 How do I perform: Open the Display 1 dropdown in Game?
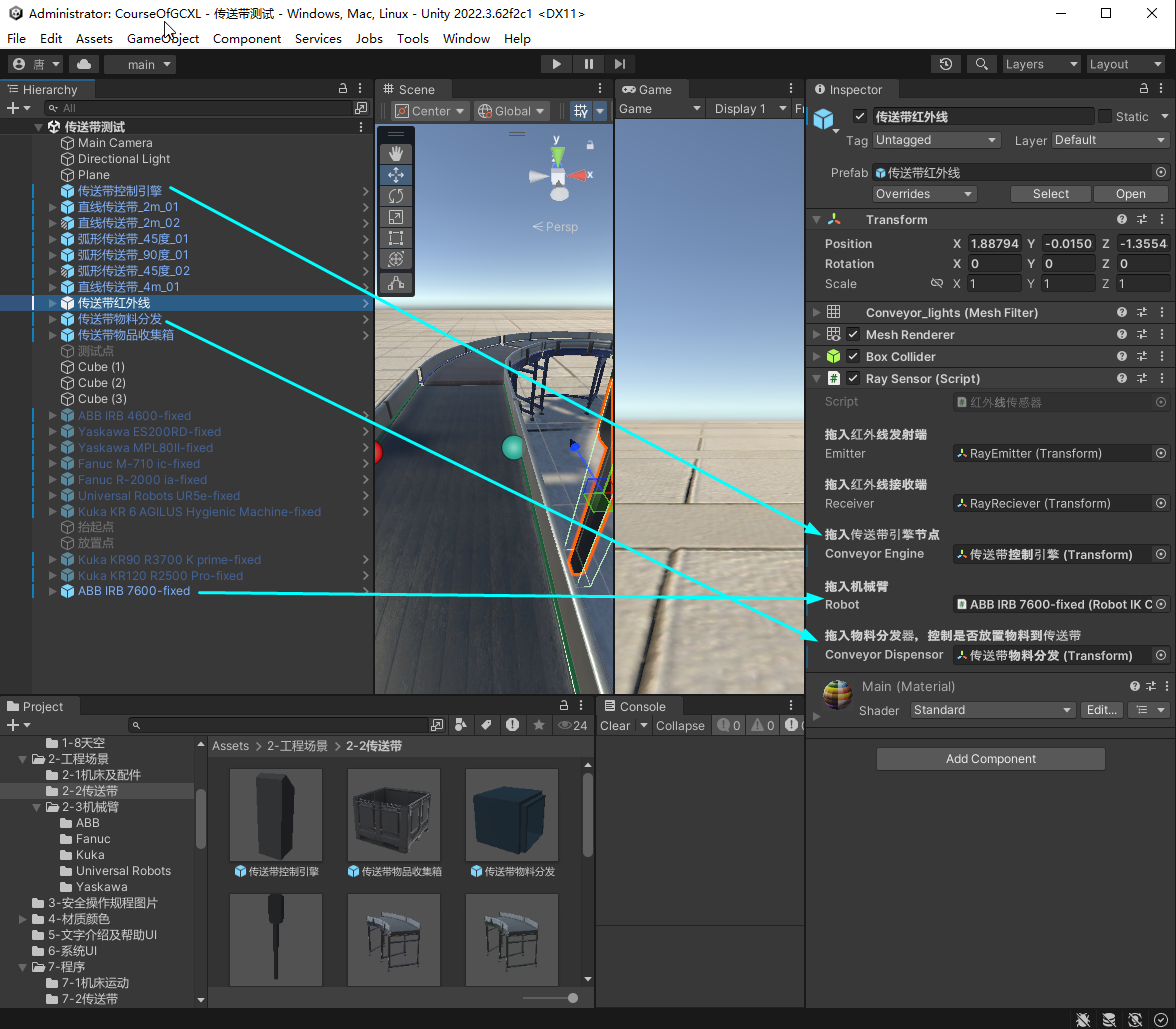coord(750,109)
